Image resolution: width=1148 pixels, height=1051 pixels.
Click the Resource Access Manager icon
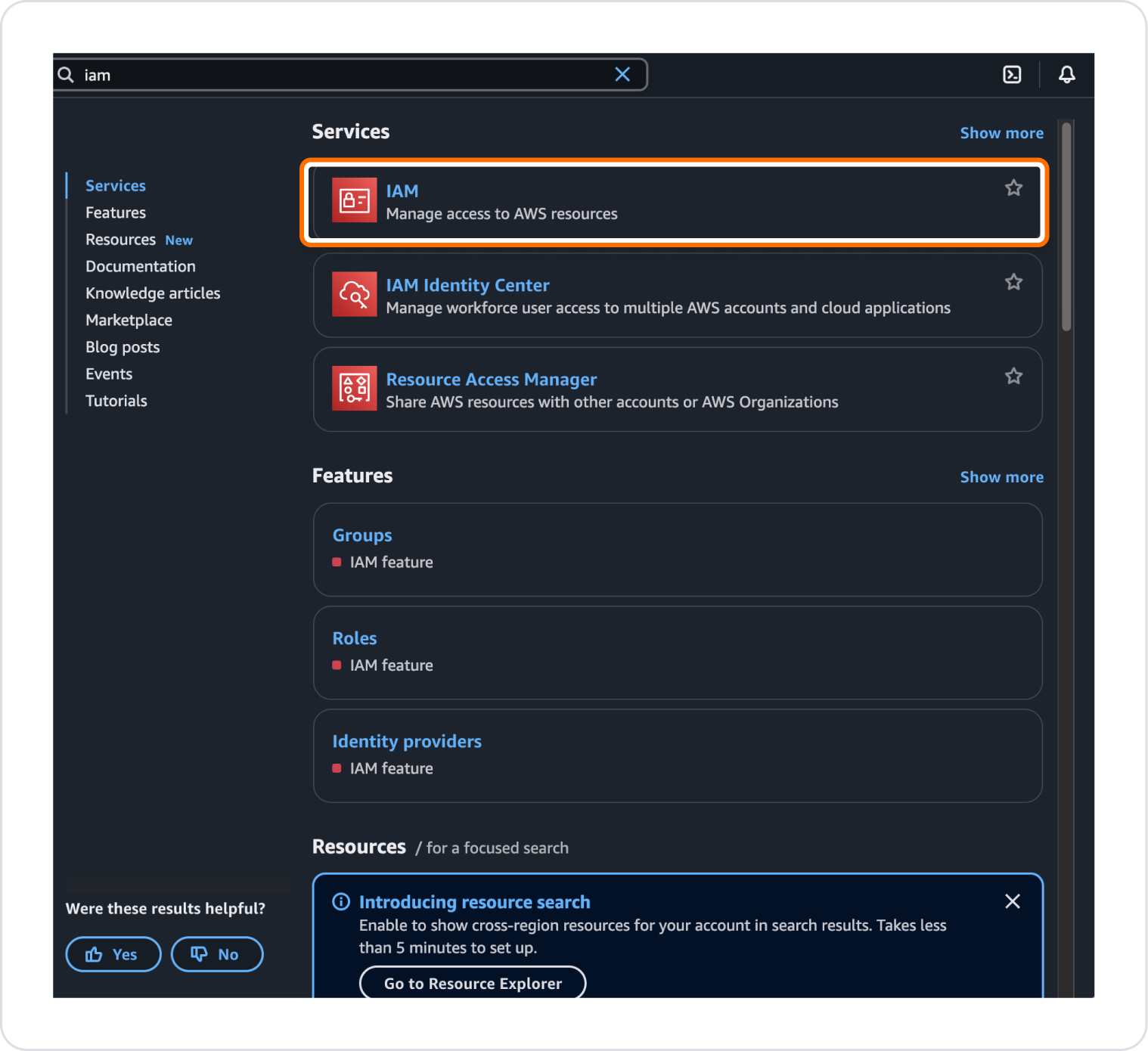[x=355, y=388]
